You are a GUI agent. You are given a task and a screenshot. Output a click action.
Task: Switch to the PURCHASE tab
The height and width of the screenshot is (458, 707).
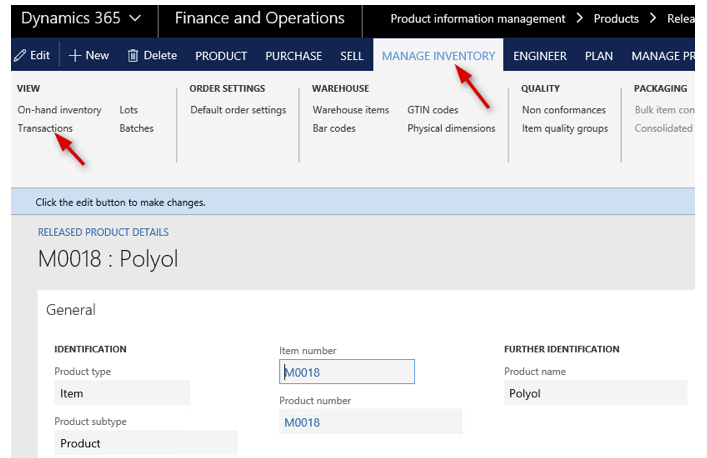coord(294,56)
